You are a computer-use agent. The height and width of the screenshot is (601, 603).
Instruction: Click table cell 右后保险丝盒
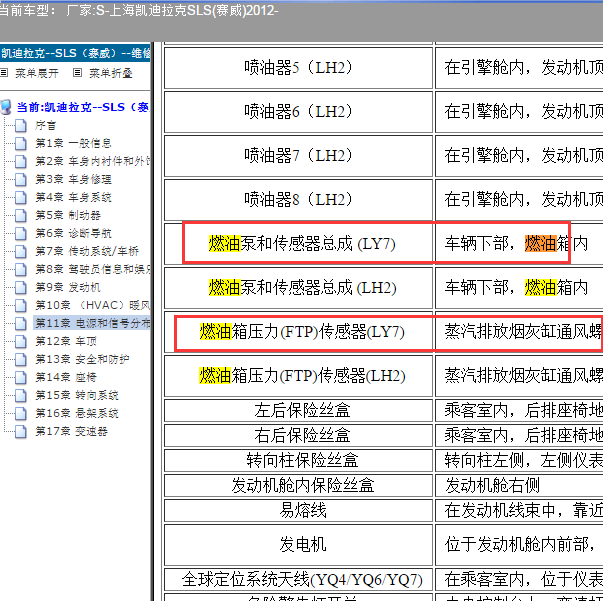pos(298,435)
